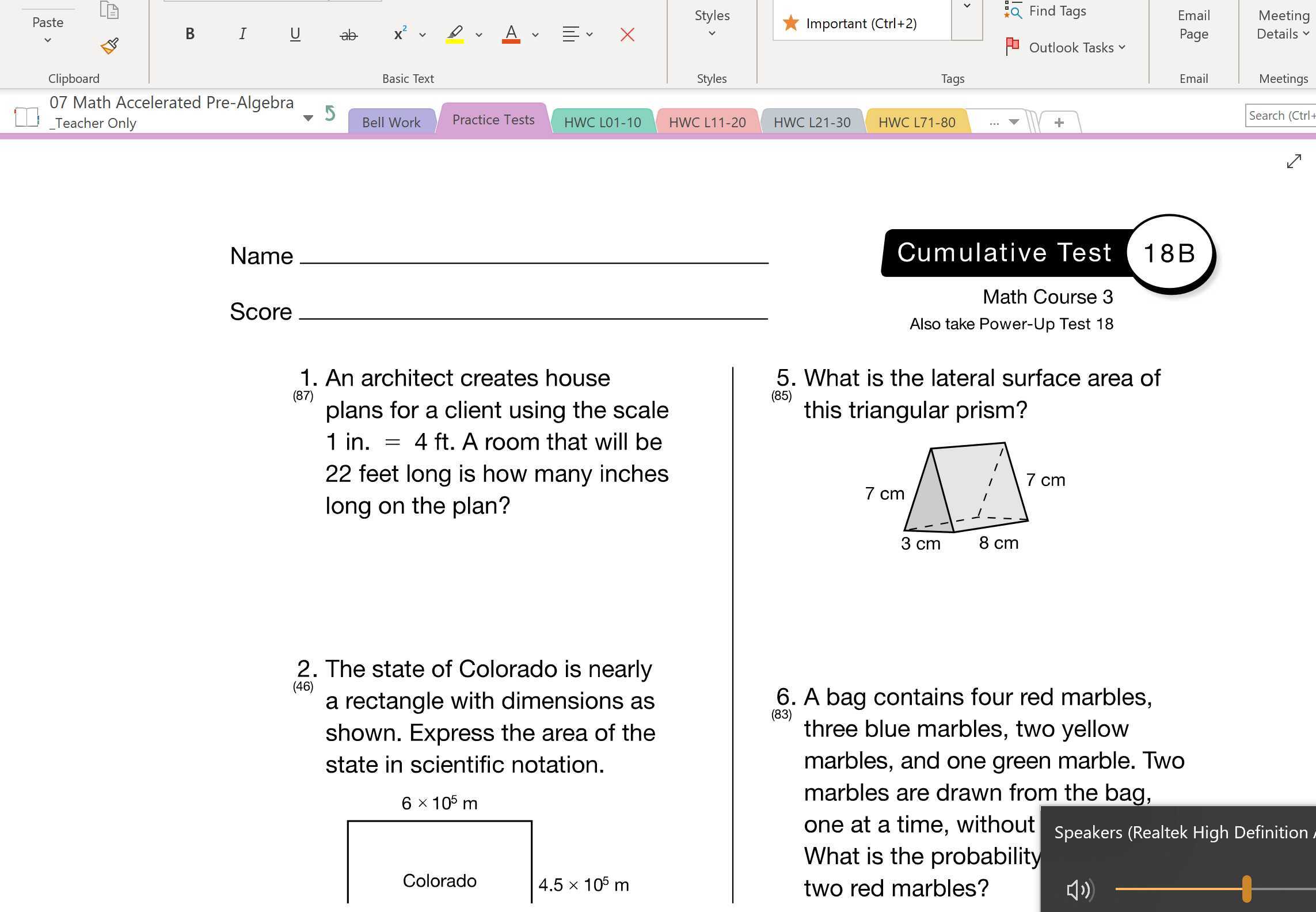Click question 1 architect problem text

[x=497, y=442]
